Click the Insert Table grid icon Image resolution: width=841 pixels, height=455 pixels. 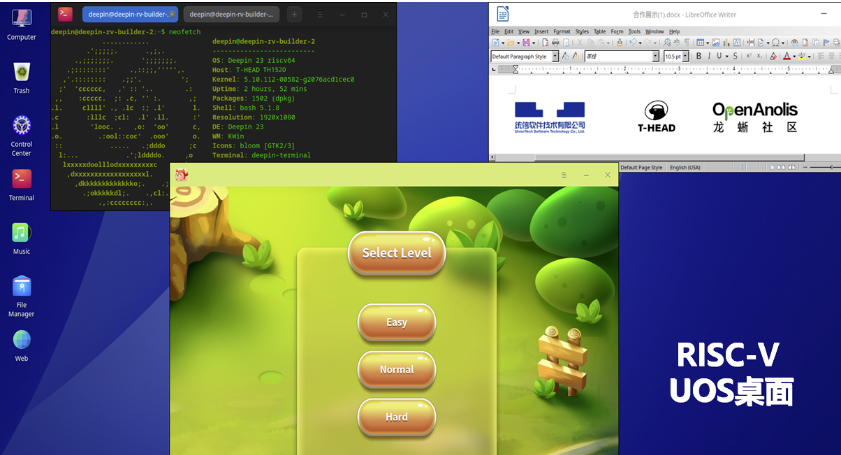pyautogui.click(x=700, y=42)
